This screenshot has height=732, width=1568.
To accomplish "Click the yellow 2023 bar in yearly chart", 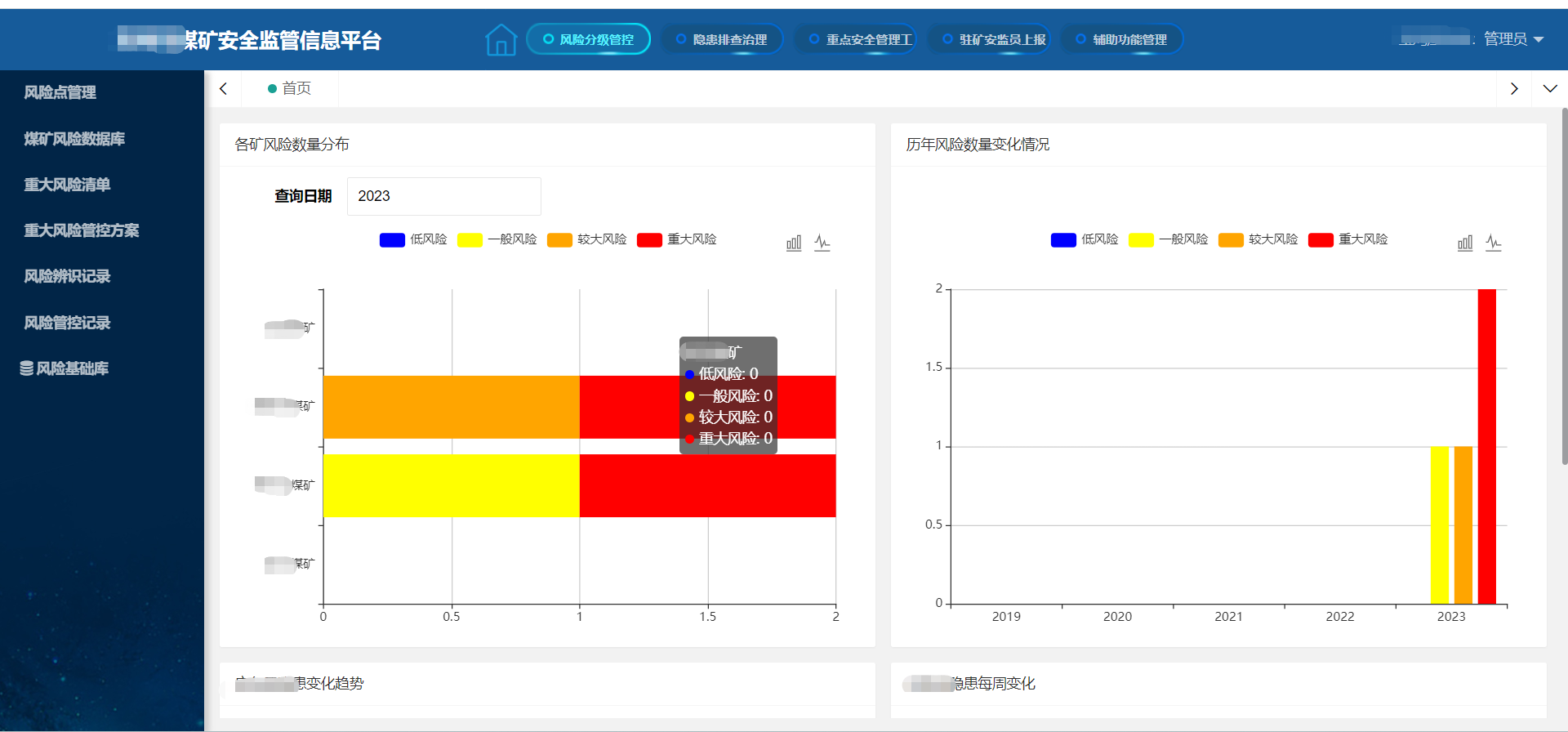I will click(x=1439, y=525).
